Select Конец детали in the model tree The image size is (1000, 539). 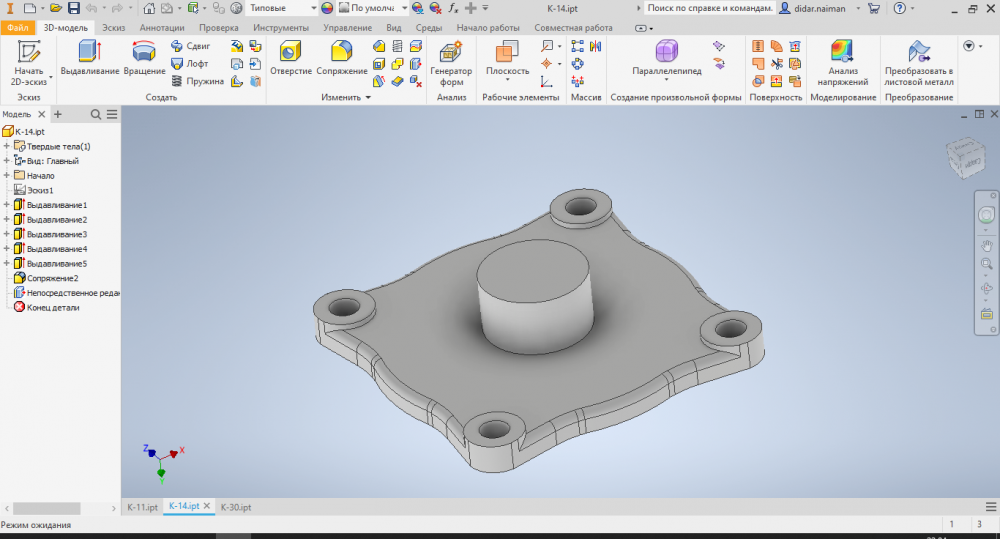52,307
